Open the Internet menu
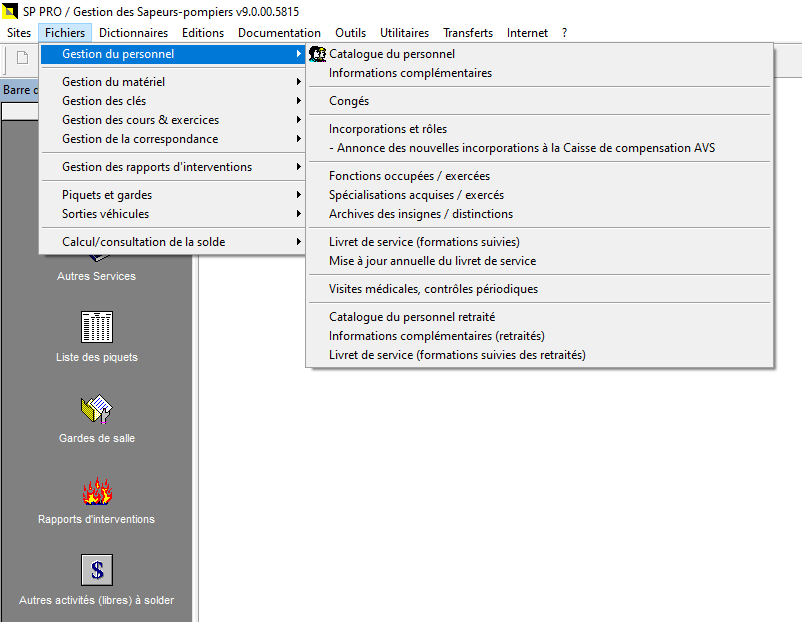Screen dimensions: 802x622 click(x=527, y=32)
